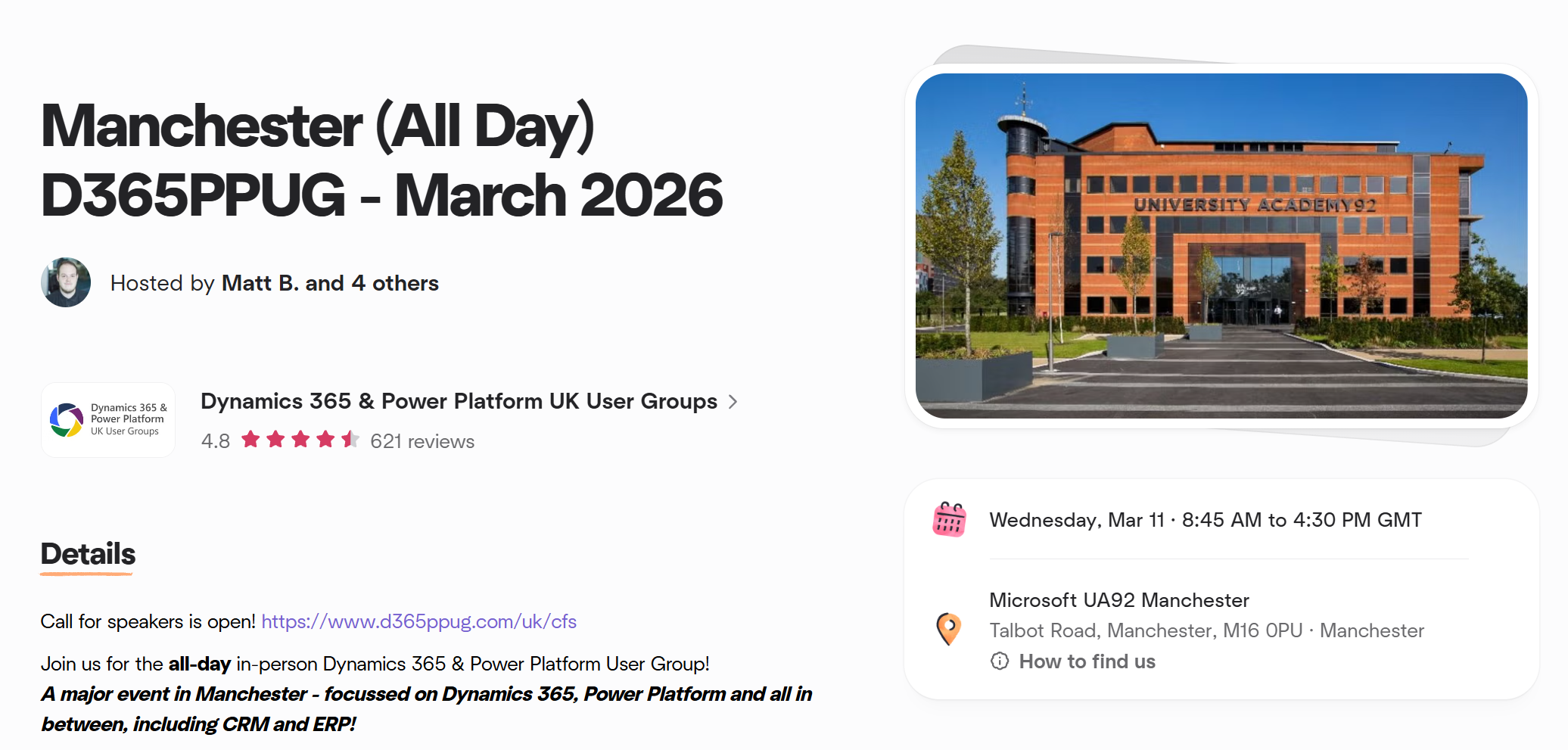Image resolution: width=1568 pixels, height=750 pixels.
Task: Click the 4.8 rating score
Action: point(216,441)
